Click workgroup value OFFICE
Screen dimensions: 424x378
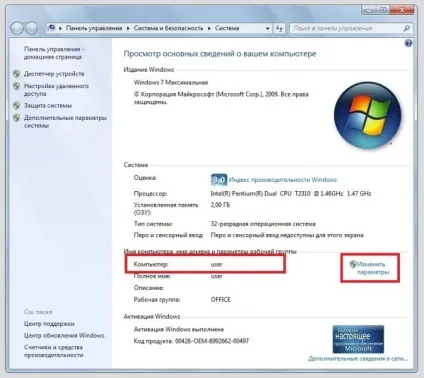(x=221, y=299)
